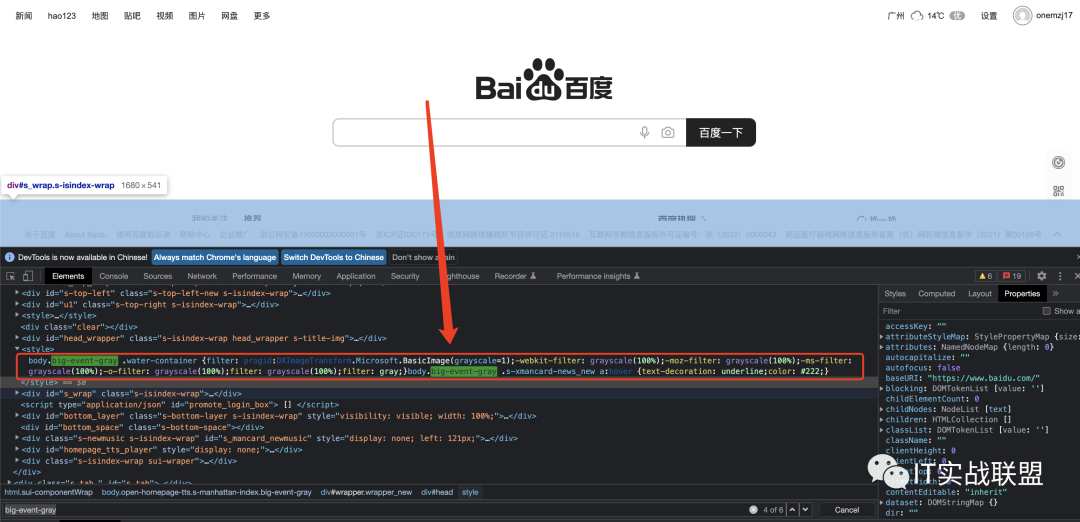
Task: Open the Performance insights tab
Action: pyautogui.click(x=598, y=276)
